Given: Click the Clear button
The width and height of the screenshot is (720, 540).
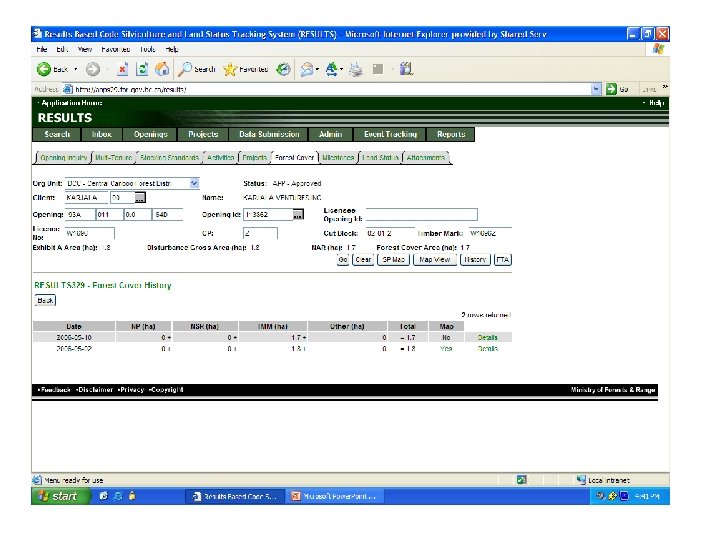Looking at the screenshot, I should pyautogui.click(x=363, y=260).
